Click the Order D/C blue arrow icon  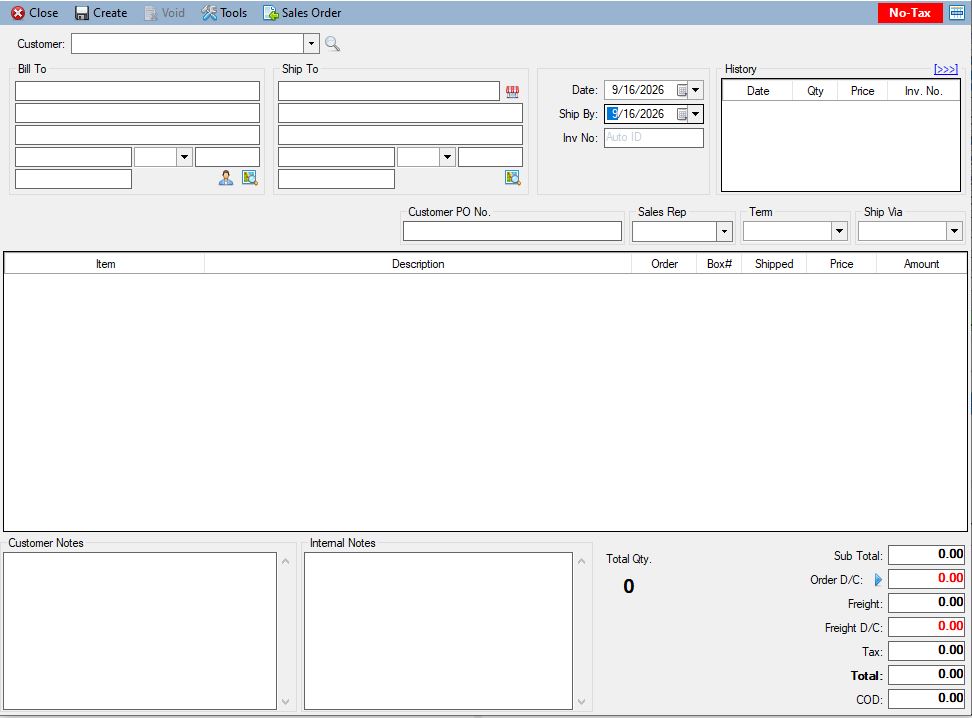[878, 580]
